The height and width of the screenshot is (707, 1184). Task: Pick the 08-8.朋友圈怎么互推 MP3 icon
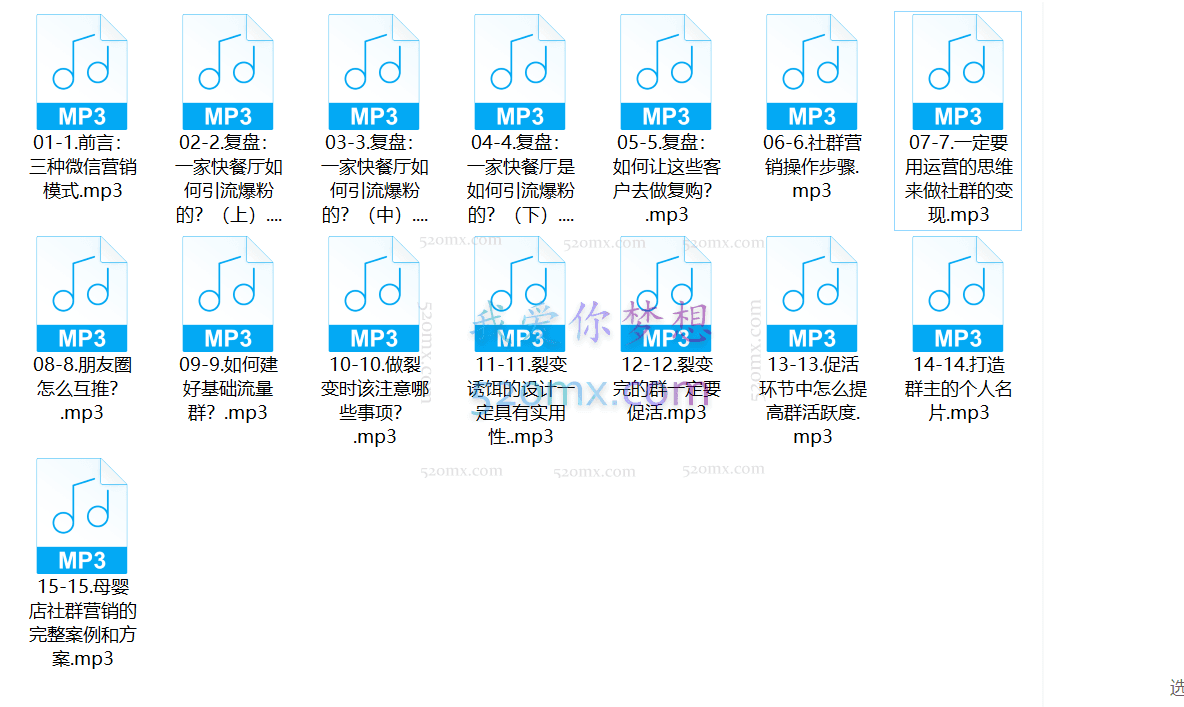coord(82,294)
